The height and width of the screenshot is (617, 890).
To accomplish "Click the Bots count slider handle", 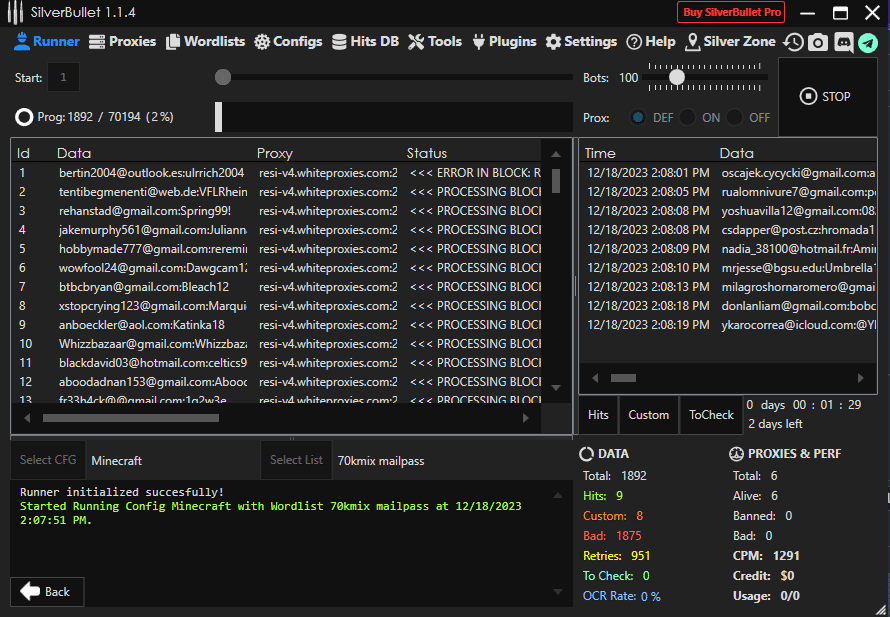I will pyautogui.click(x=677, y=77).
